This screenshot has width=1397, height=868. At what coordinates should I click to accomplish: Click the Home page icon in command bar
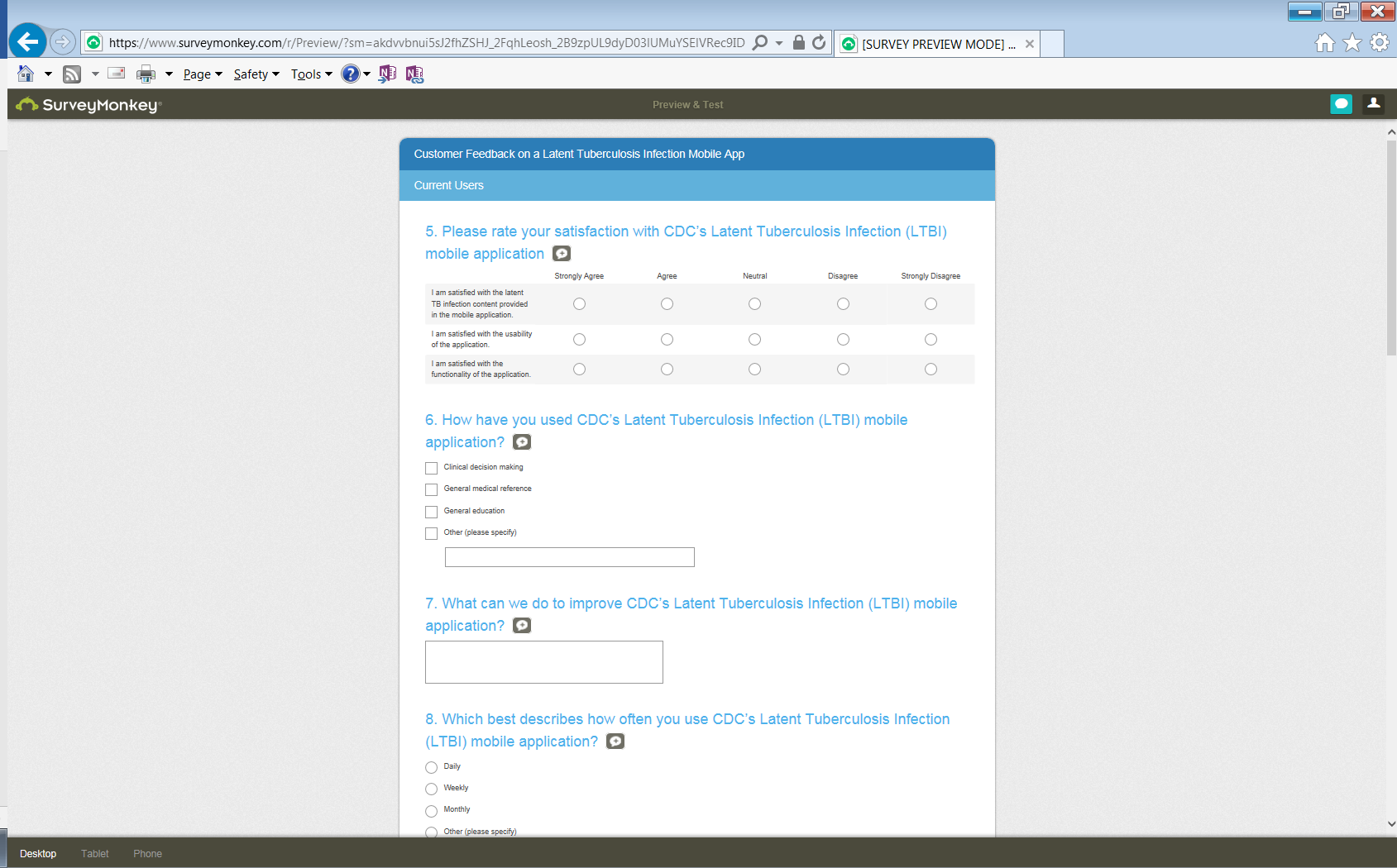point(26,74)
